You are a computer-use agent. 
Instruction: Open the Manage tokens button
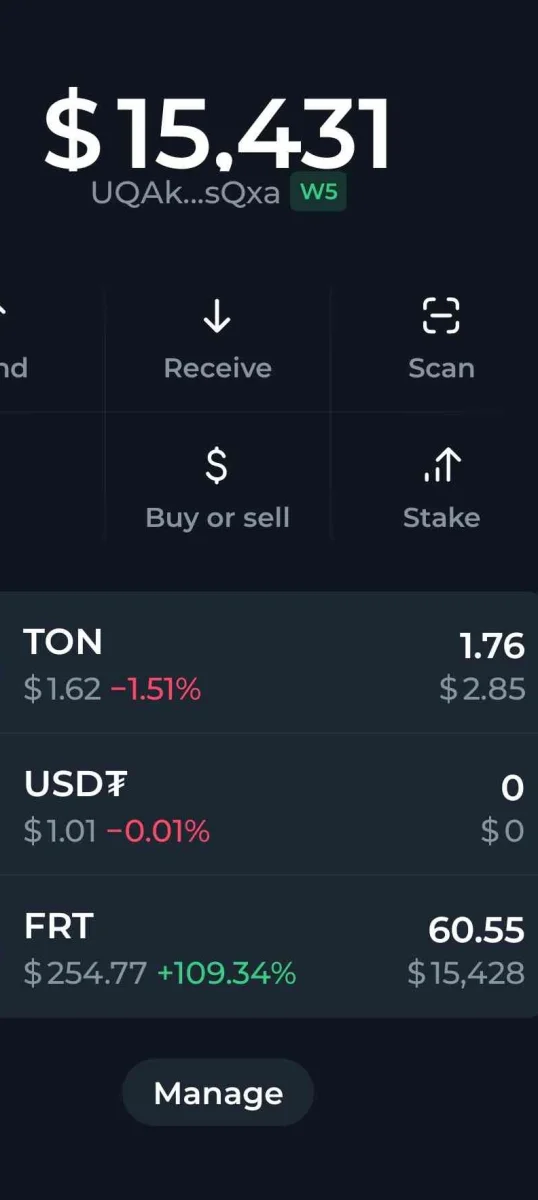tap(218, 1093)
